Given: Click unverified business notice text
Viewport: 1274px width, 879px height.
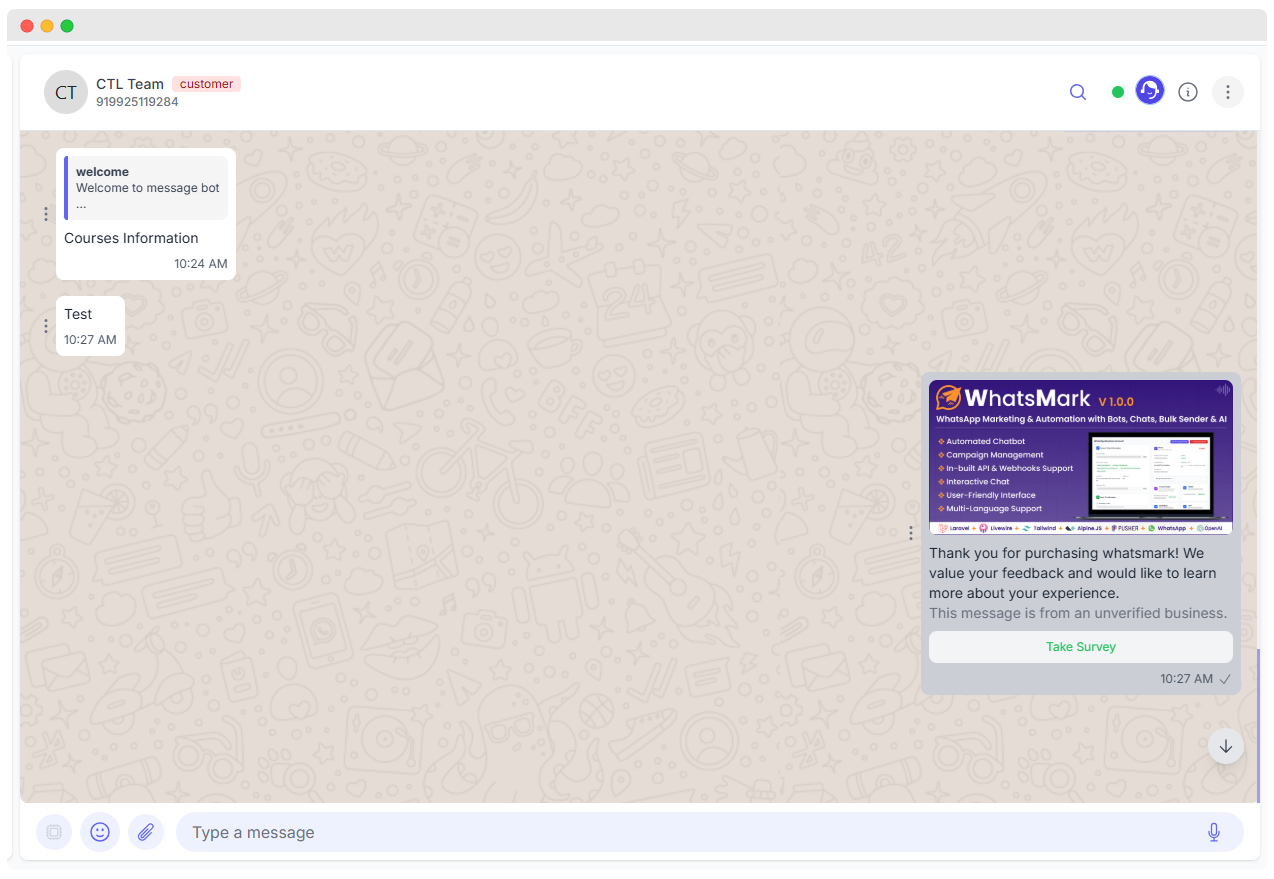Looking at the screenshot, I should 1078,613.
